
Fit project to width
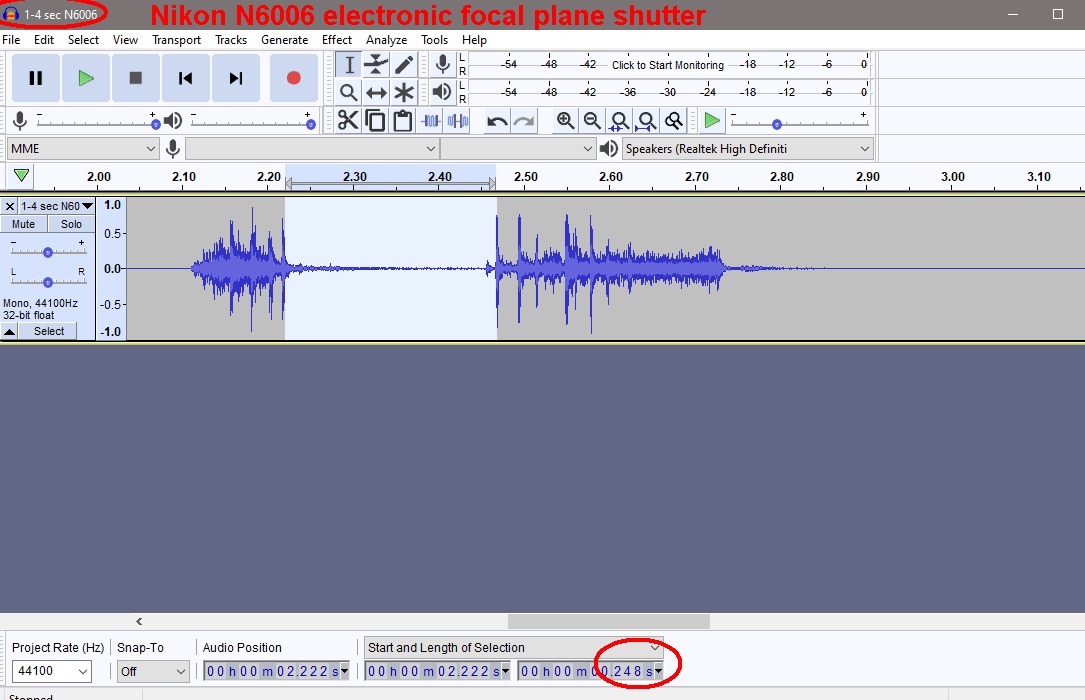click(x=646, y=121)
